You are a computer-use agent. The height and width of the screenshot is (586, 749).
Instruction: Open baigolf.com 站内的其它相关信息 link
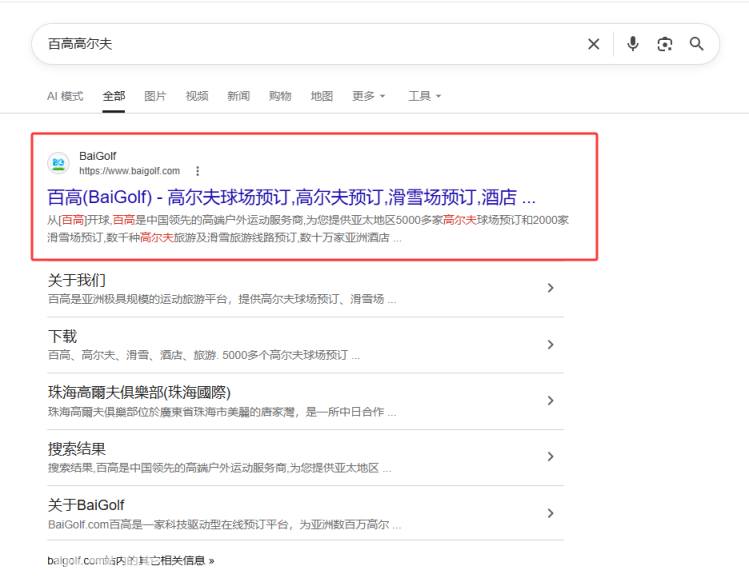(131, 560)
